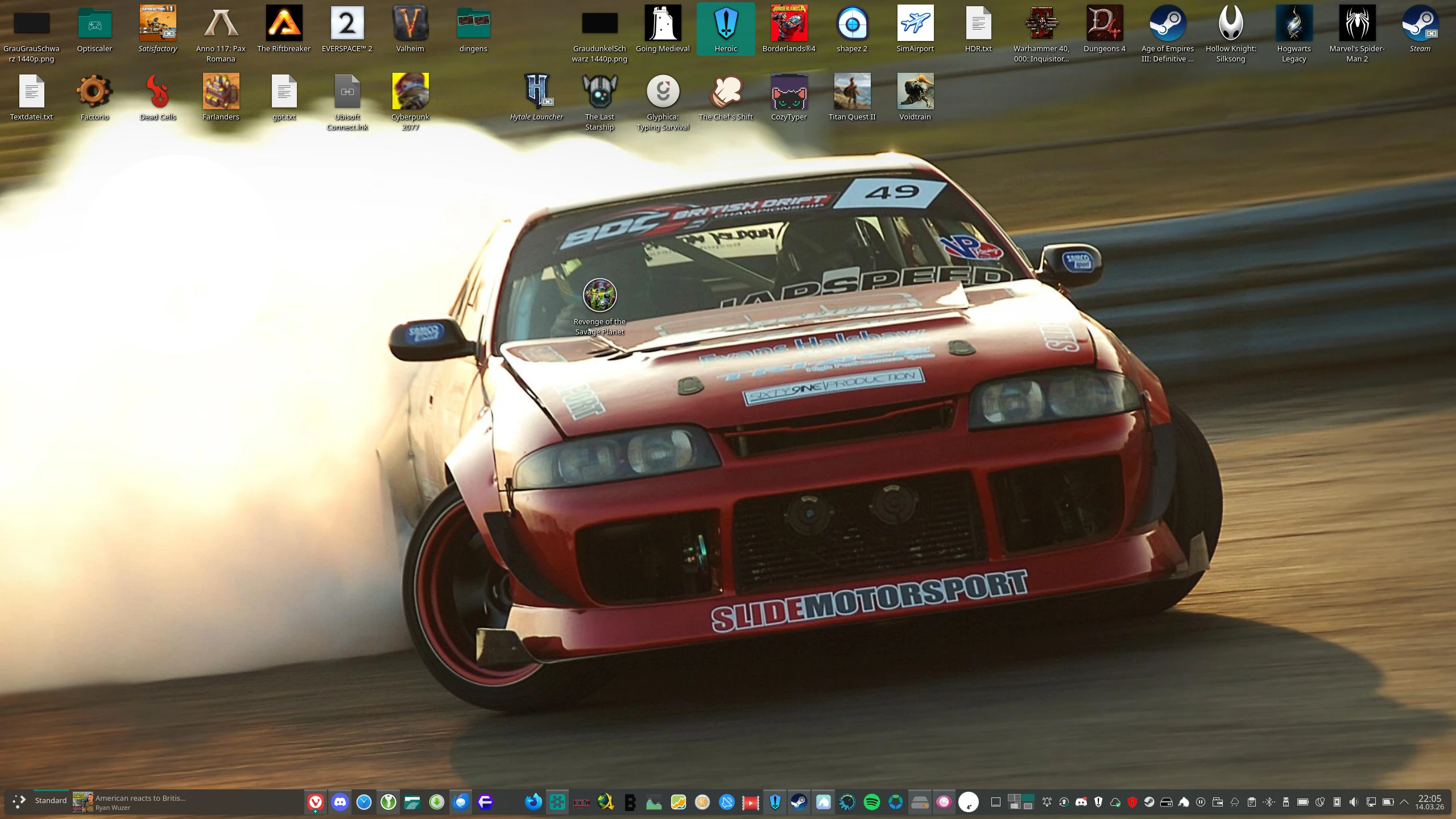Open Firefox in the taskbar
1456x819 pixels.
click(x=533, y=802)
